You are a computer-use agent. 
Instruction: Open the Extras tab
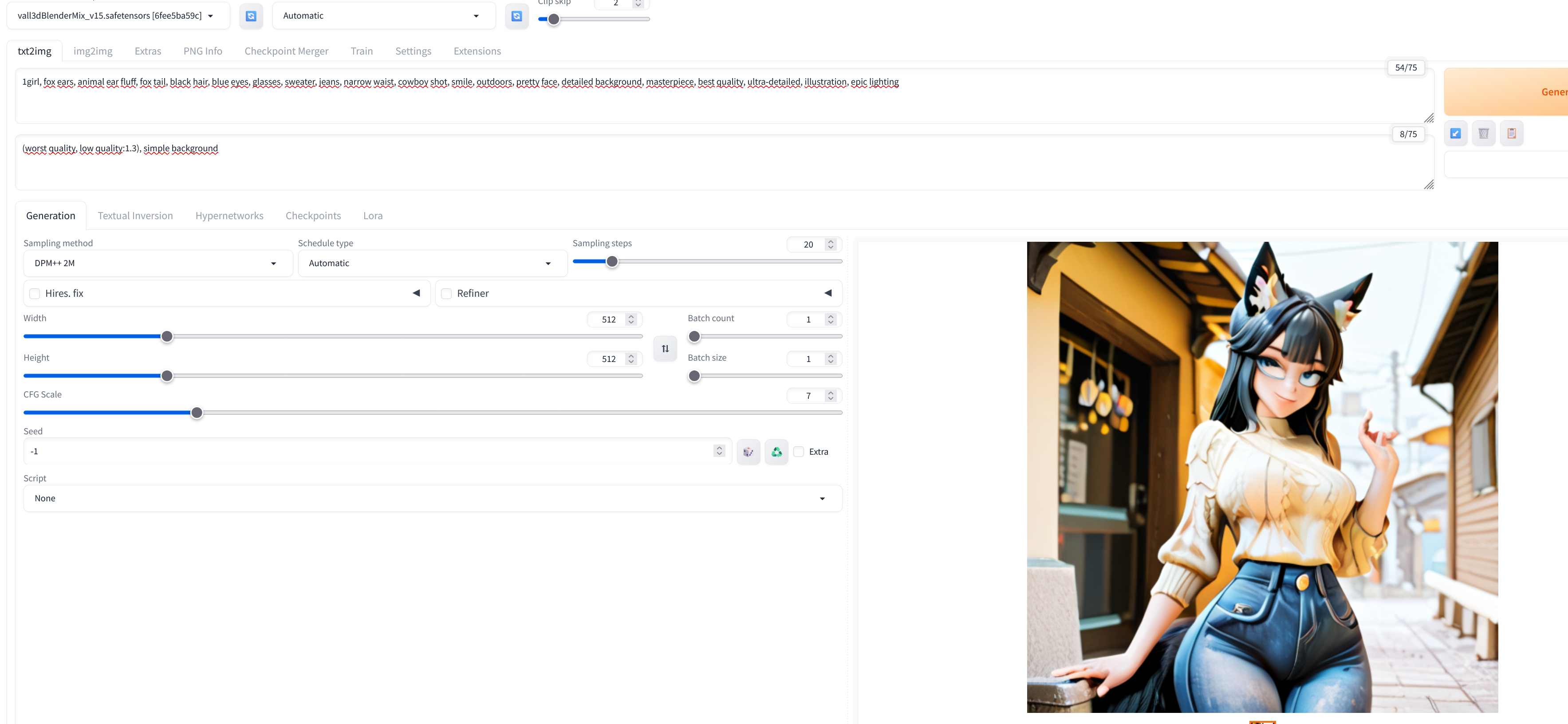pos(148,51)
